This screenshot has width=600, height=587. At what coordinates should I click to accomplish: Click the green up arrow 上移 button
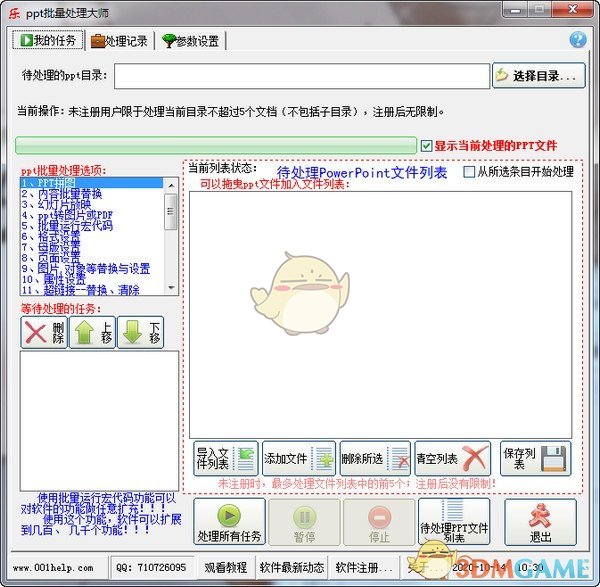pos(92,332)
